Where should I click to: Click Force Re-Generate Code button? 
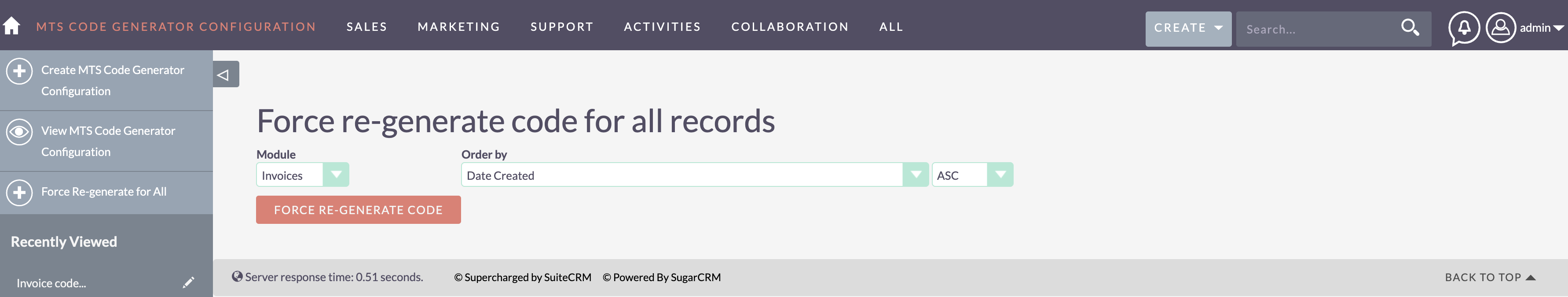[358, 210]
